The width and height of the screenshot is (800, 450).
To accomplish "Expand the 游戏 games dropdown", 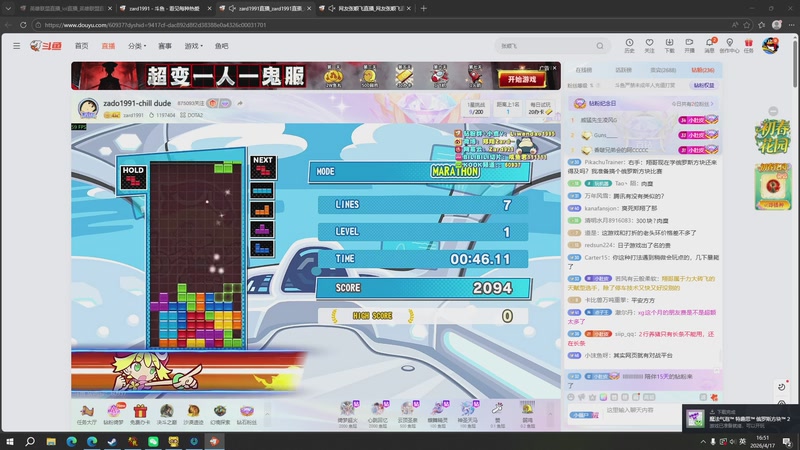I will (x=193, y=46).
